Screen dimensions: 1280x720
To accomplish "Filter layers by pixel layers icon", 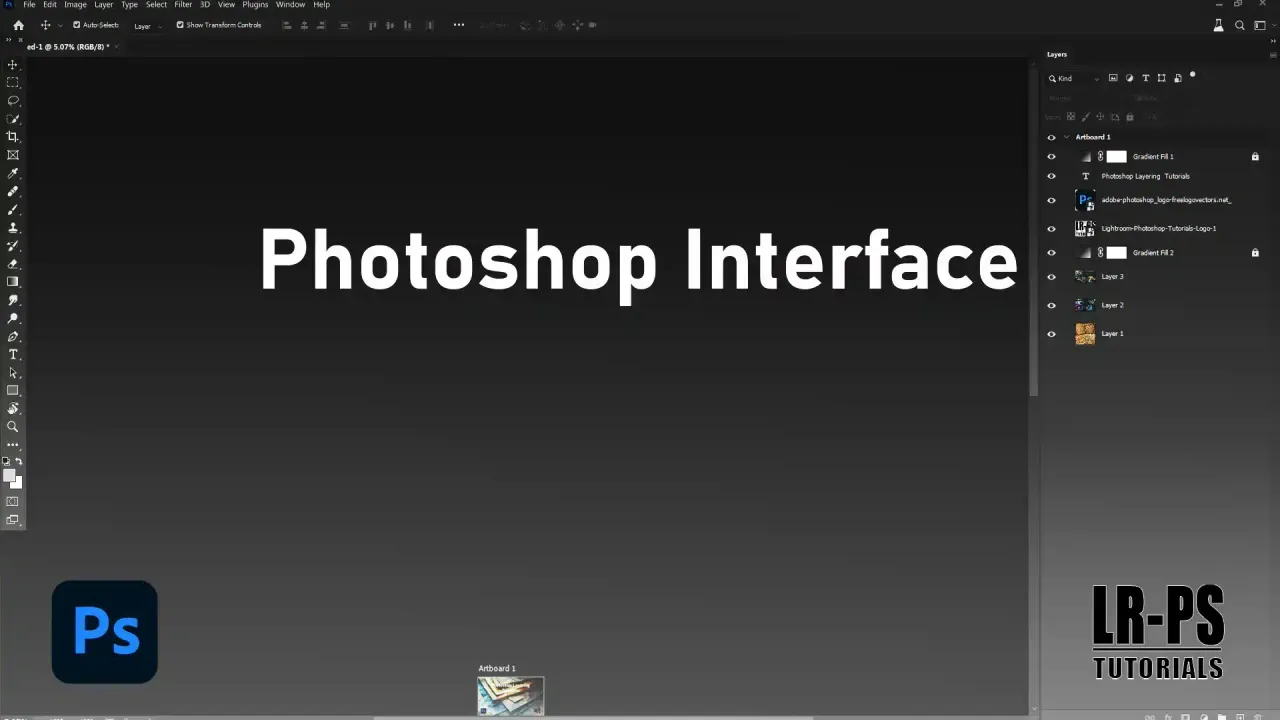I will 1113,78.
